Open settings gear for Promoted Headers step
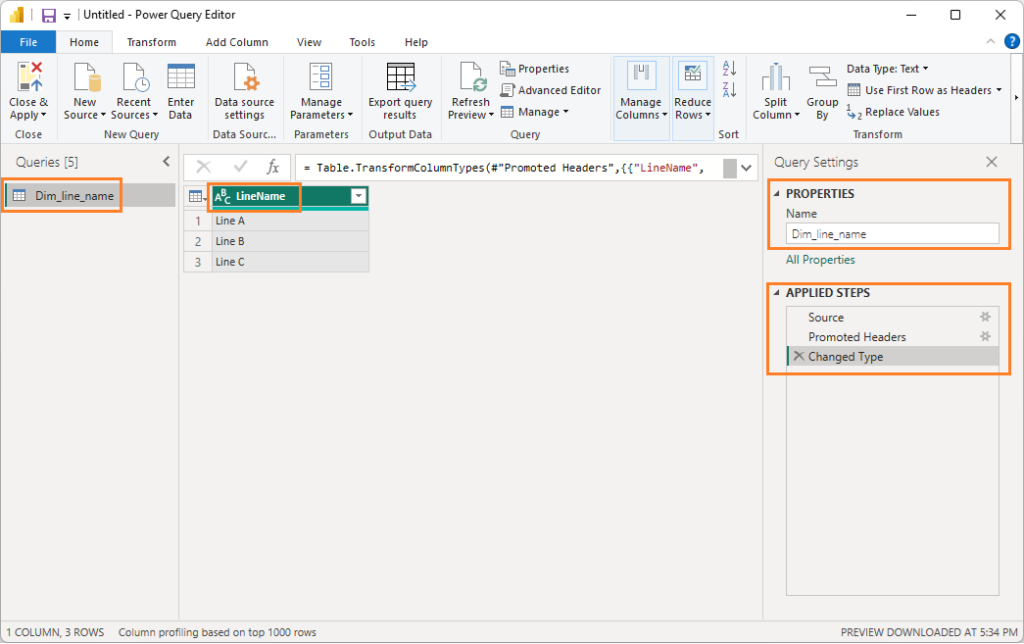This screenshot has width=1024, height=644. coord(985,336)
